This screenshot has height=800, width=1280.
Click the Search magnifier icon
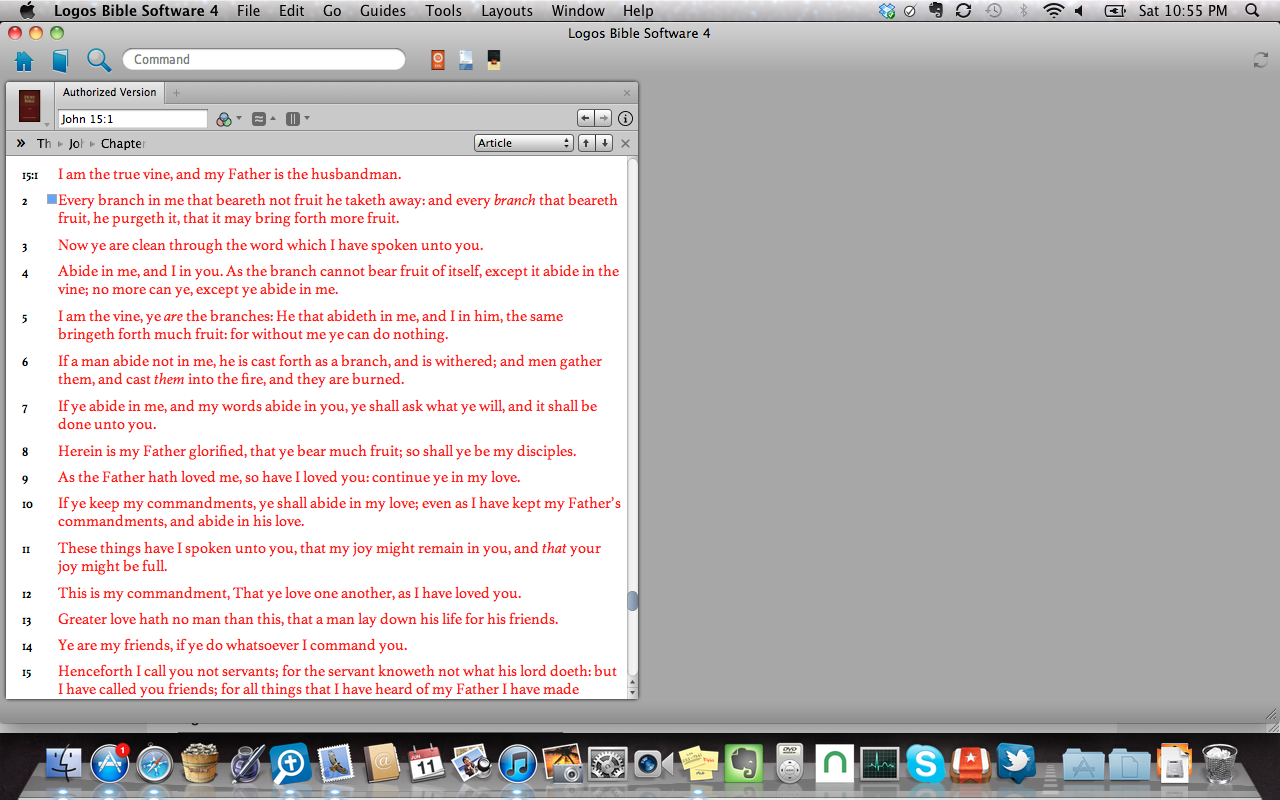coord(99,60)
